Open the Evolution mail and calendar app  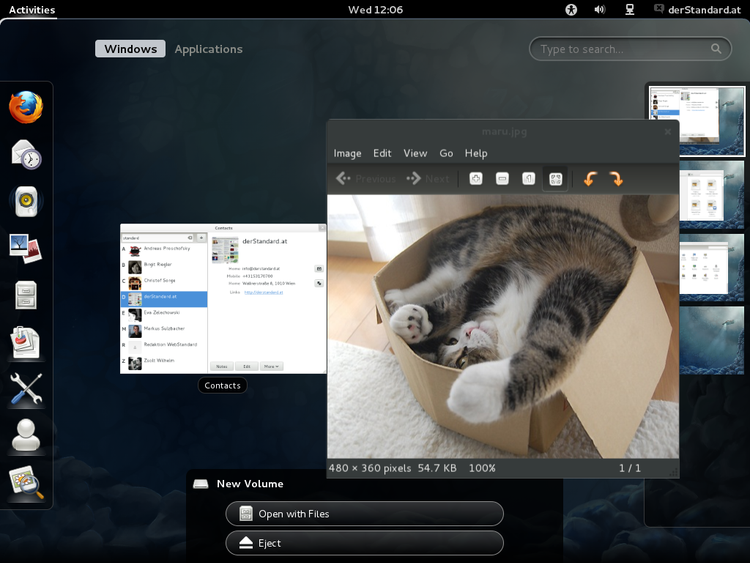(x=26, y=154)
